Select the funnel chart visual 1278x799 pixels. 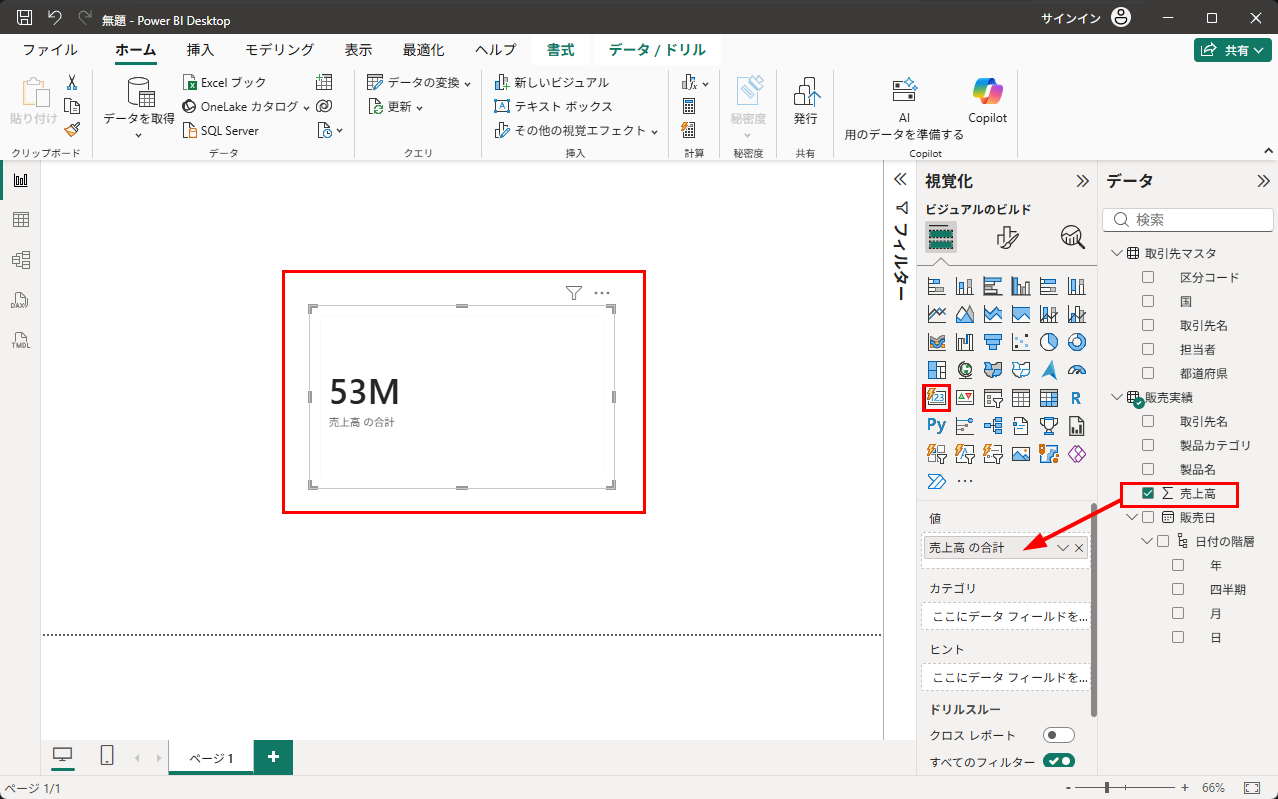(x=993, y=342)
